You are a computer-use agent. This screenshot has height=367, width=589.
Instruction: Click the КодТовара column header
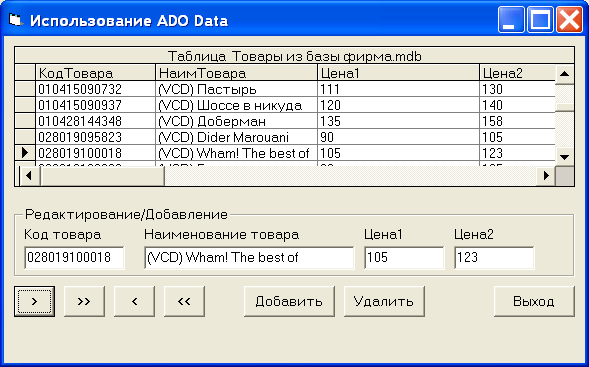[95, 72]
